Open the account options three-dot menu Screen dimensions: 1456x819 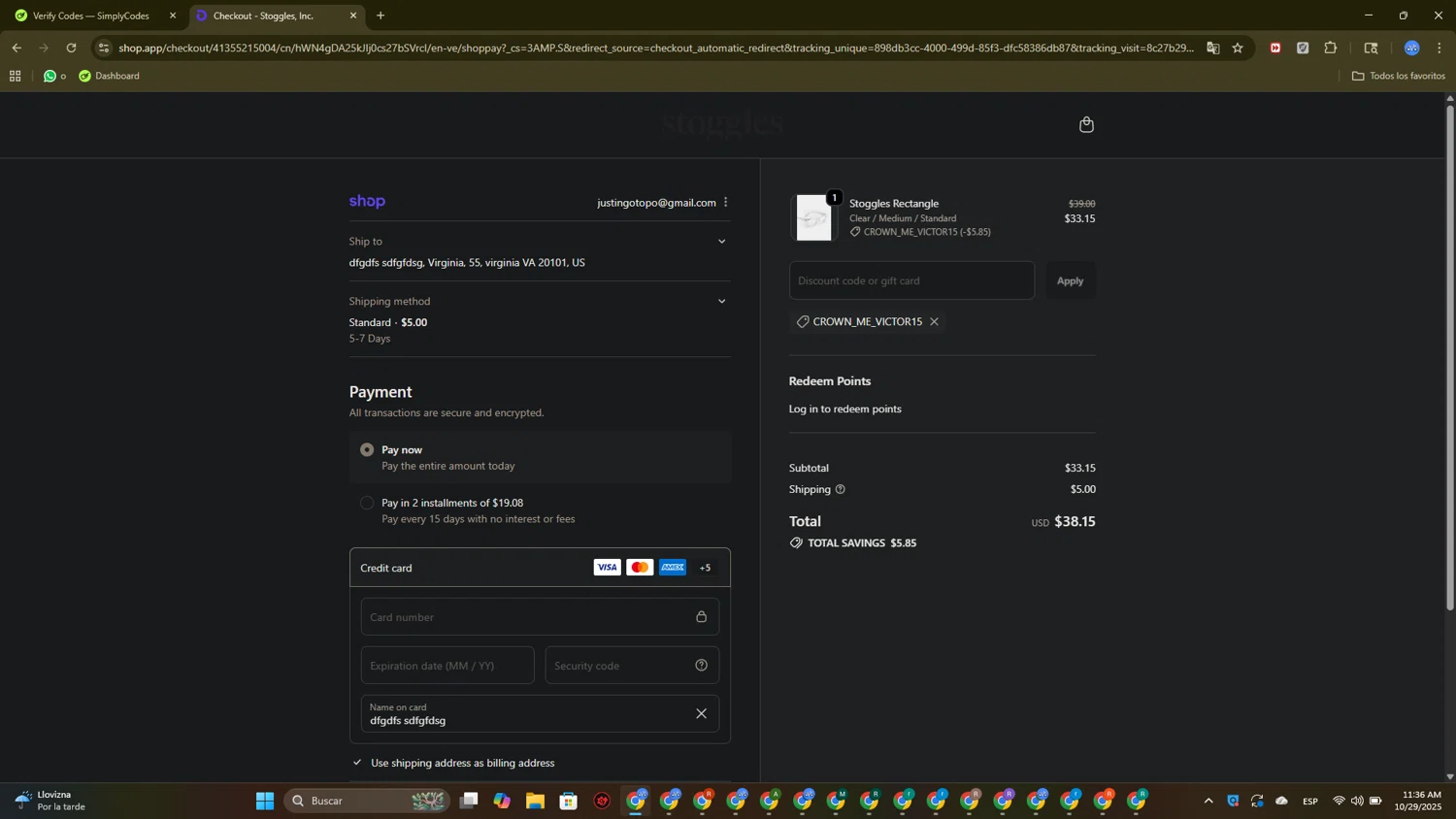725,202
